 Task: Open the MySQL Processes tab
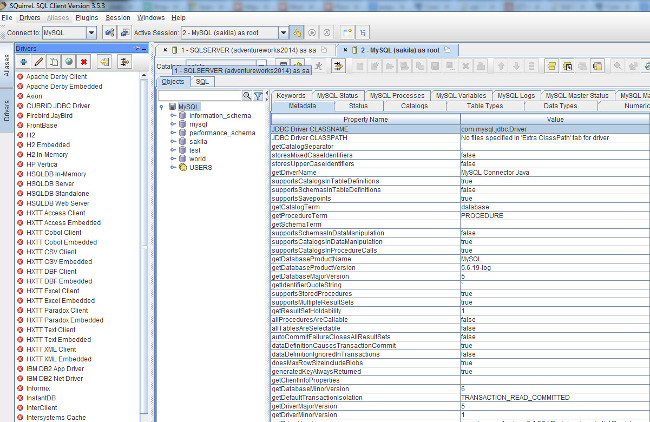coord(397,96)
